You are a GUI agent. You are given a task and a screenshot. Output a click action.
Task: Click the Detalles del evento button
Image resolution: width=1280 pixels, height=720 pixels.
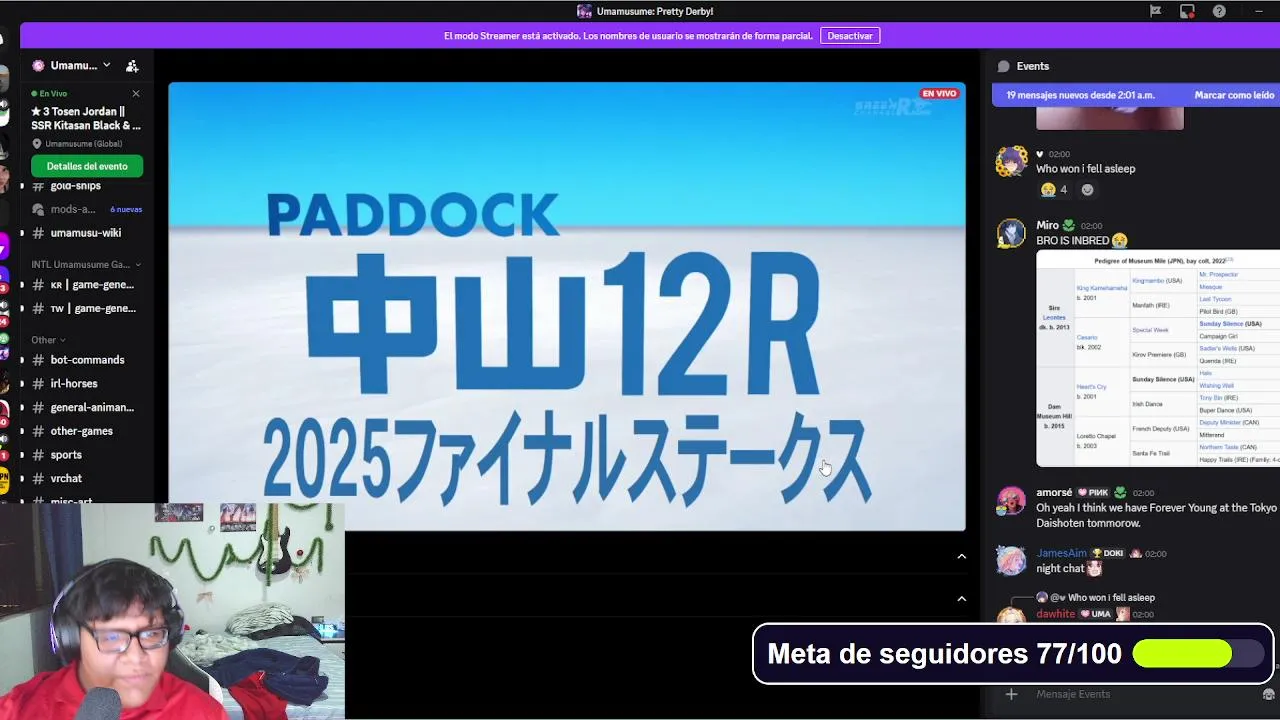pos(87,166)
